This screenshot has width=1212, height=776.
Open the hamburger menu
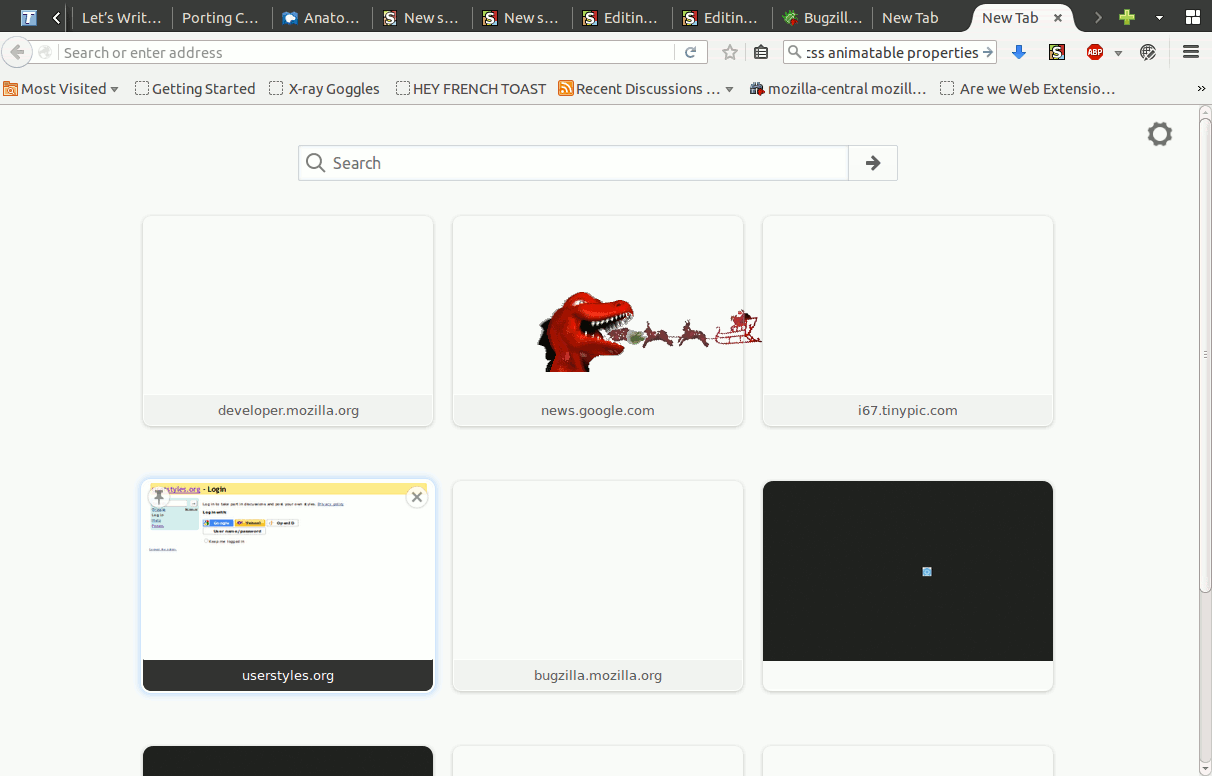tap(1190, 53)
